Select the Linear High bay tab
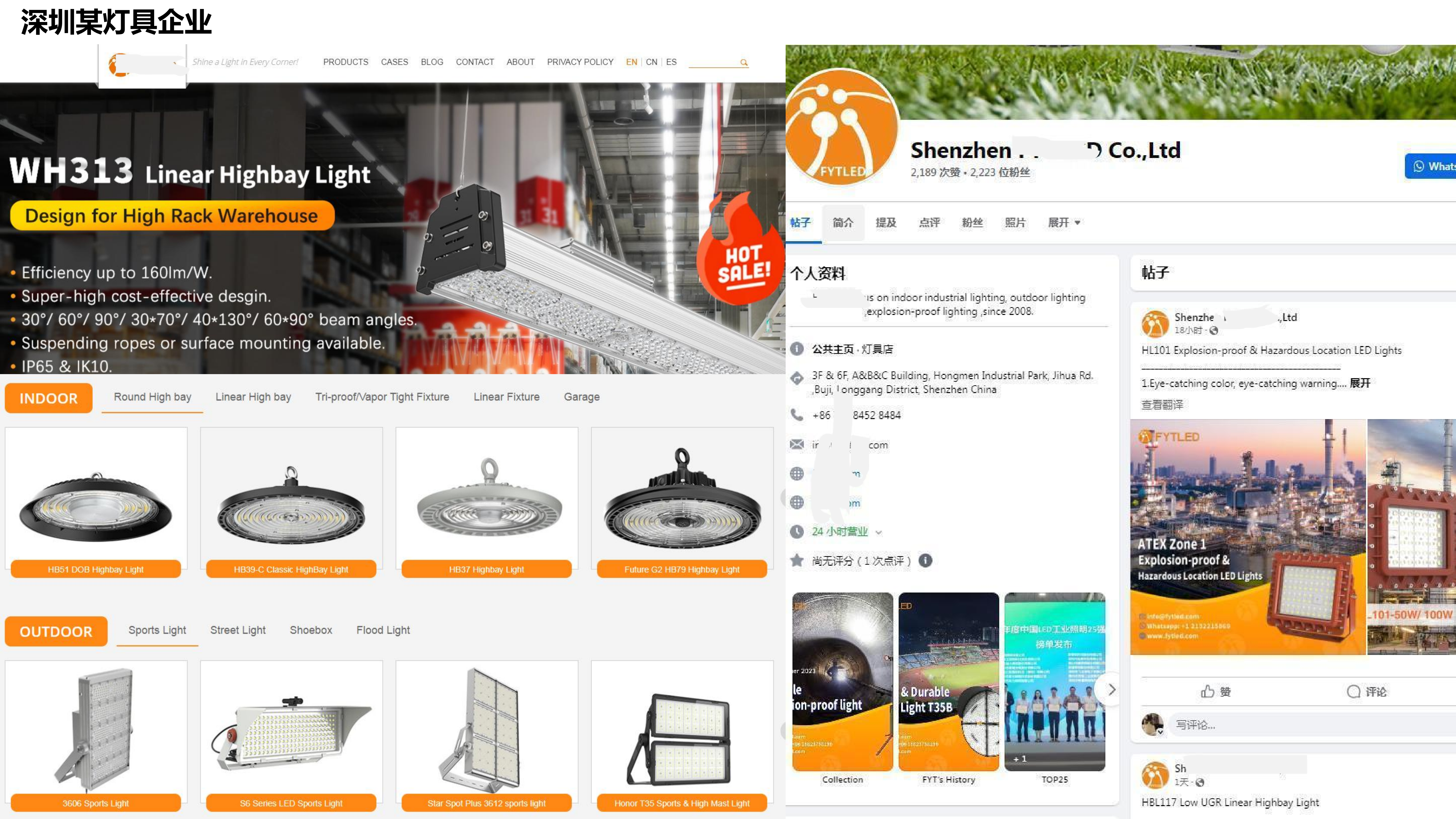The image size is (1456, 819). (x=253, y=397)
